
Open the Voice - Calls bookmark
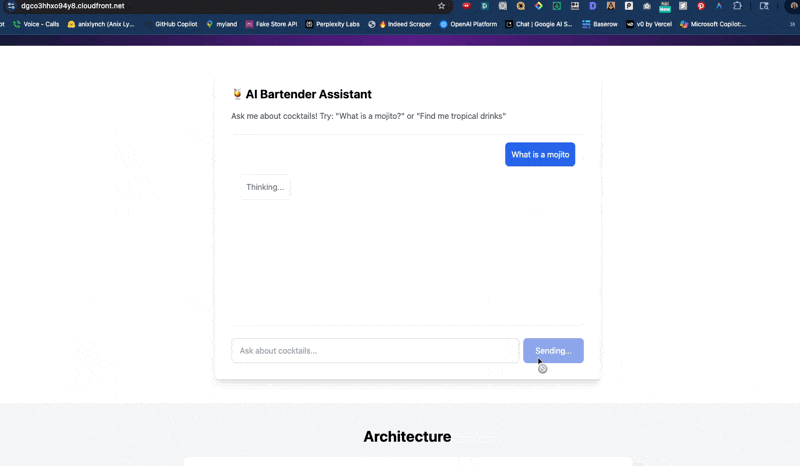coord(36,24)
